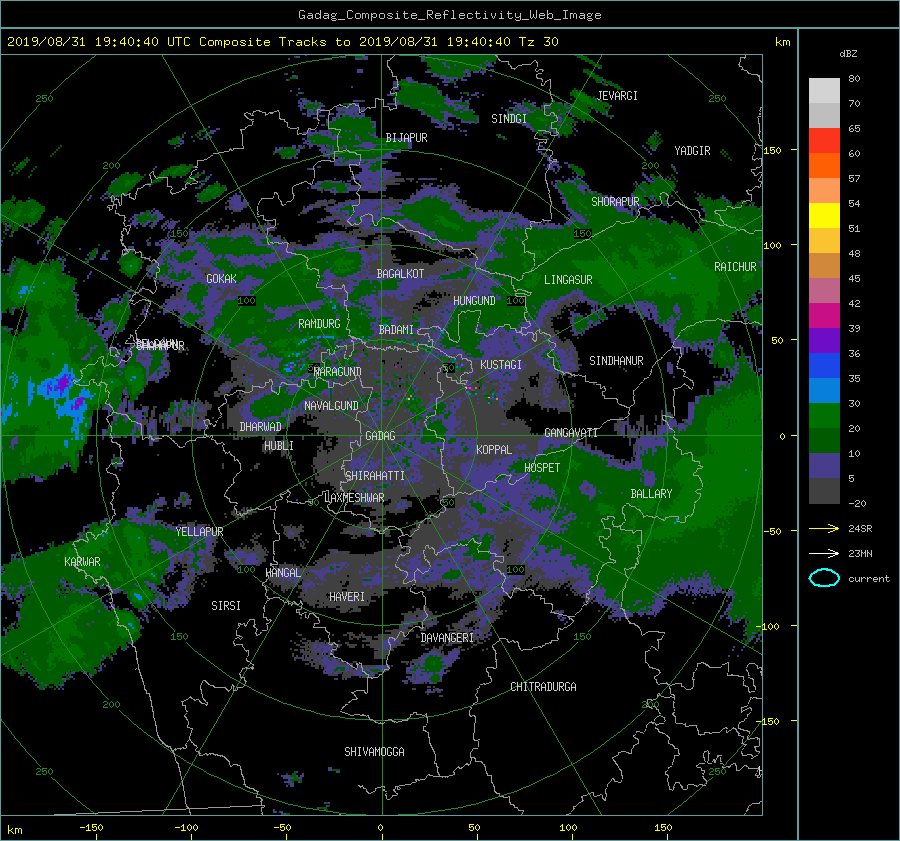
Task: Select the RAMDURG city label
Action: [319, 324]
